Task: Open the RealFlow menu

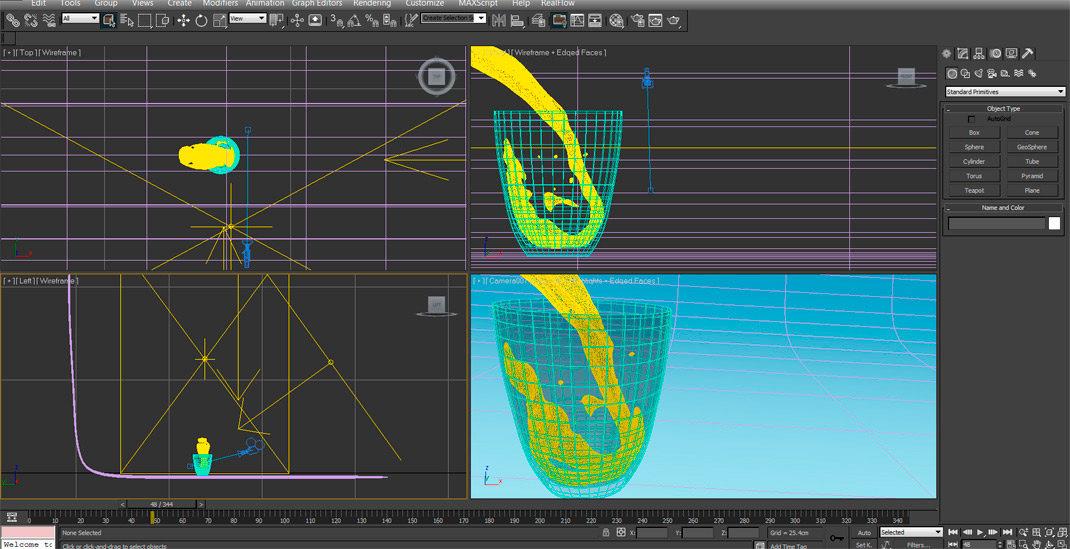Action: (558, 3)
